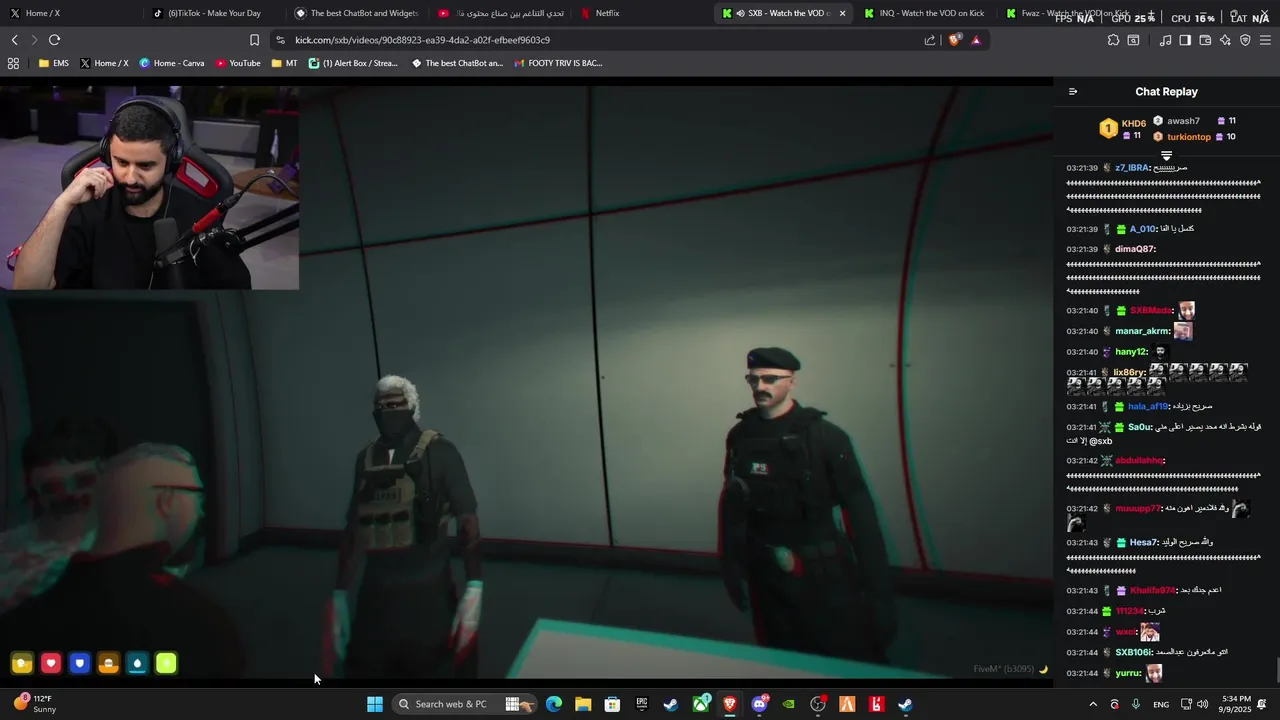
Task: Open the Windows Start menu
Action: [375, 704]
